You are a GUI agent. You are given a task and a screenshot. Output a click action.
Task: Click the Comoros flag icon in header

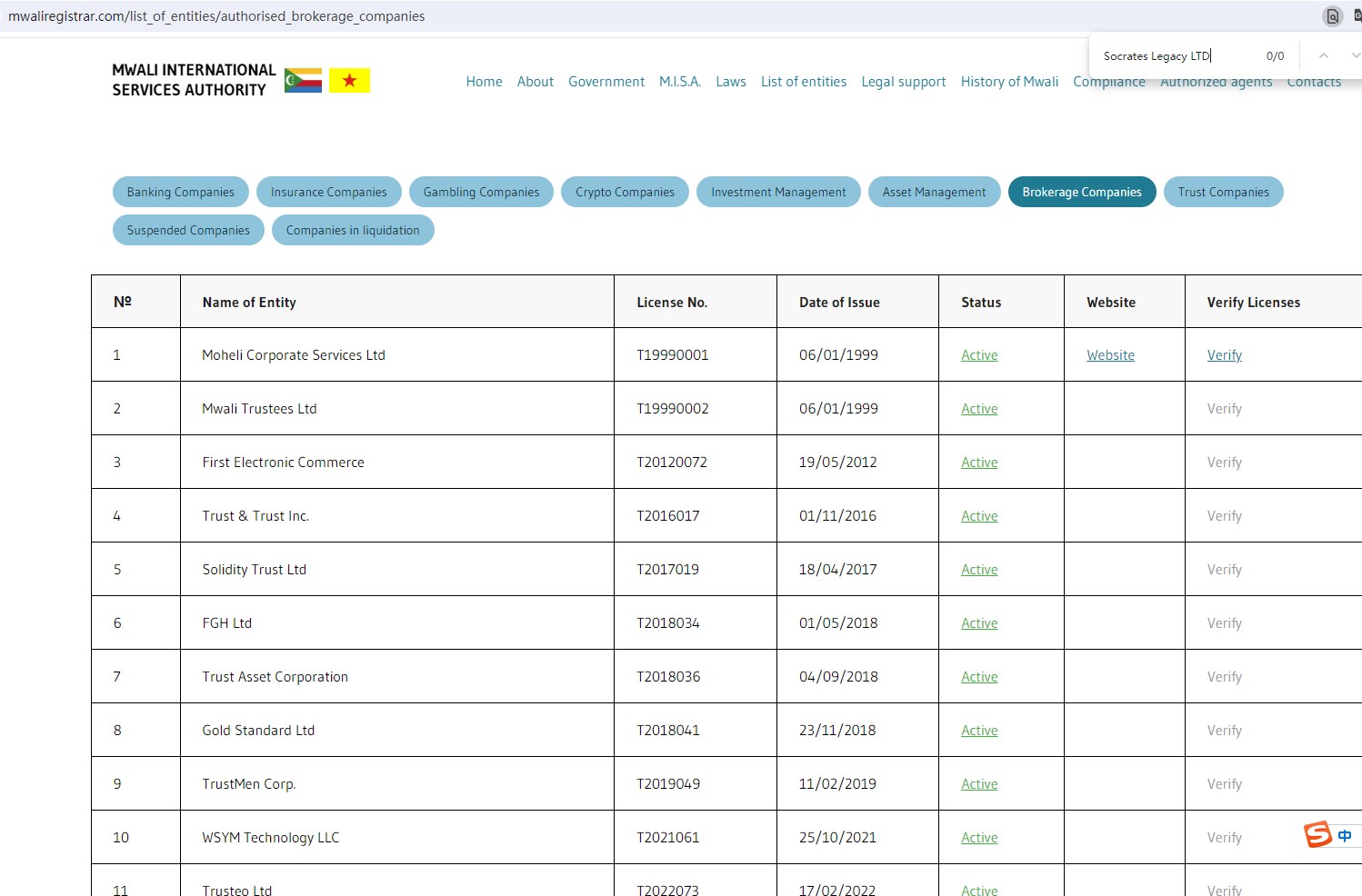tap(303, 81)
